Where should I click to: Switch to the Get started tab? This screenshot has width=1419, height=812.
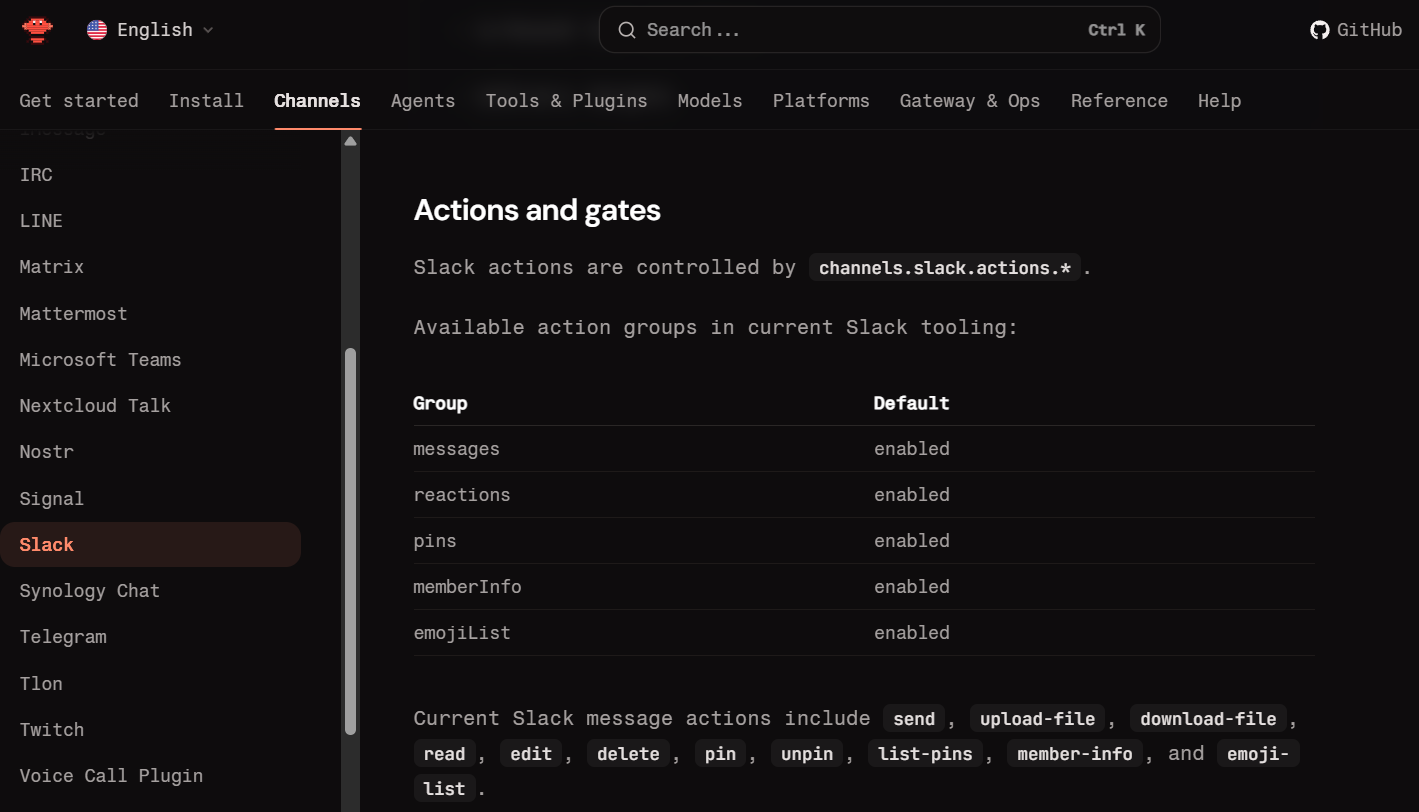pos(79,101)
